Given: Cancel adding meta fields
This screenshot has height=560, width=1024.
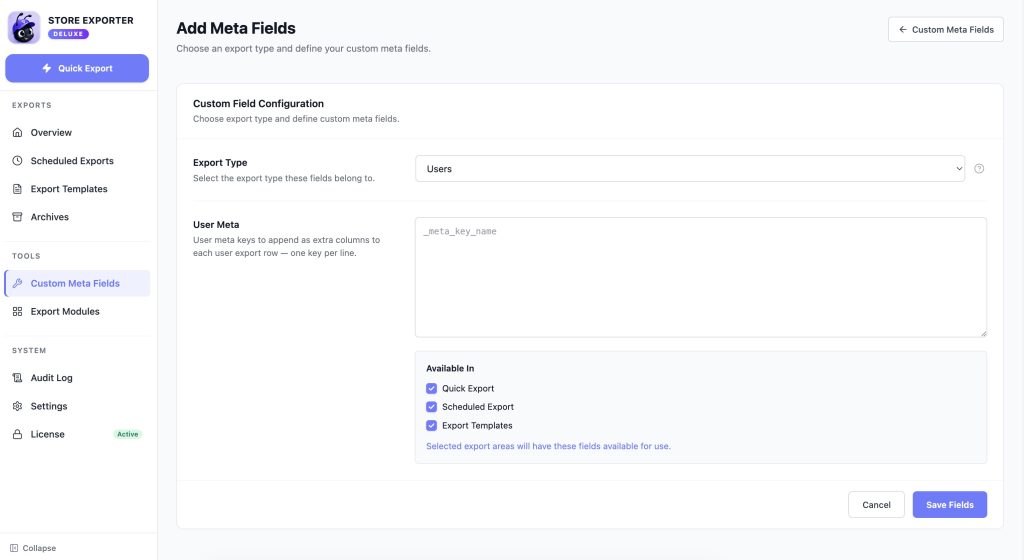Looking at the screenshot, I should [876, 505].
